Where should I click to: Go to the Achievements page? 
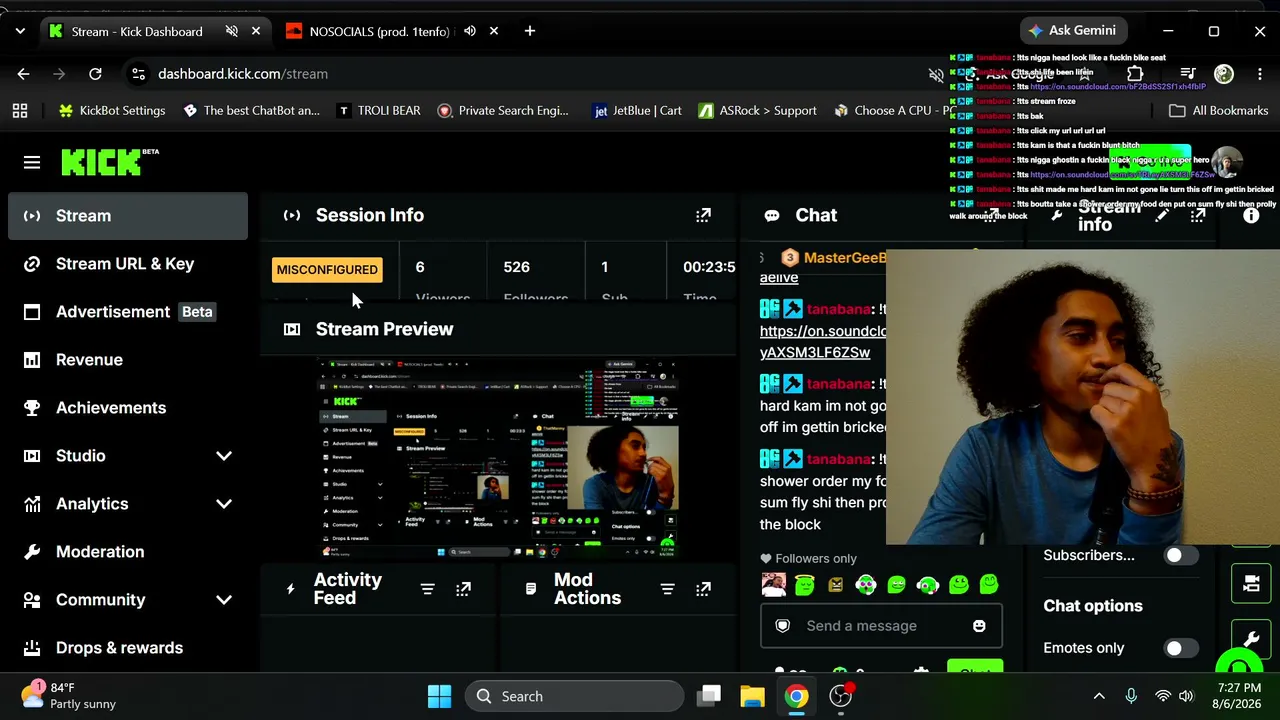(128, 408)
